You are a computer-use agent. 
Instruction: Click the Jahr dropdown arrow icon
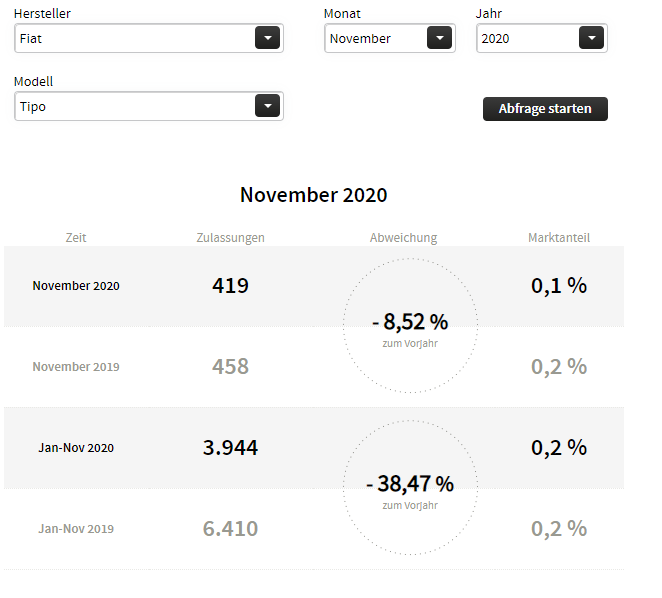pos(591,38)
